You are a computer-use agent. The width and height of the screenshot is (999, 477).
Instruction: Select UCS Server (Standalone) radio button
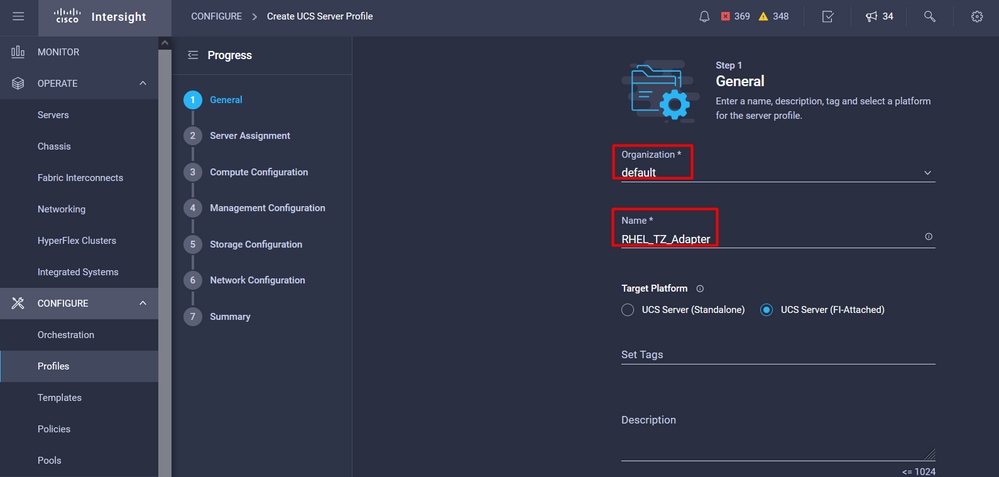click(x=628, y=310)
